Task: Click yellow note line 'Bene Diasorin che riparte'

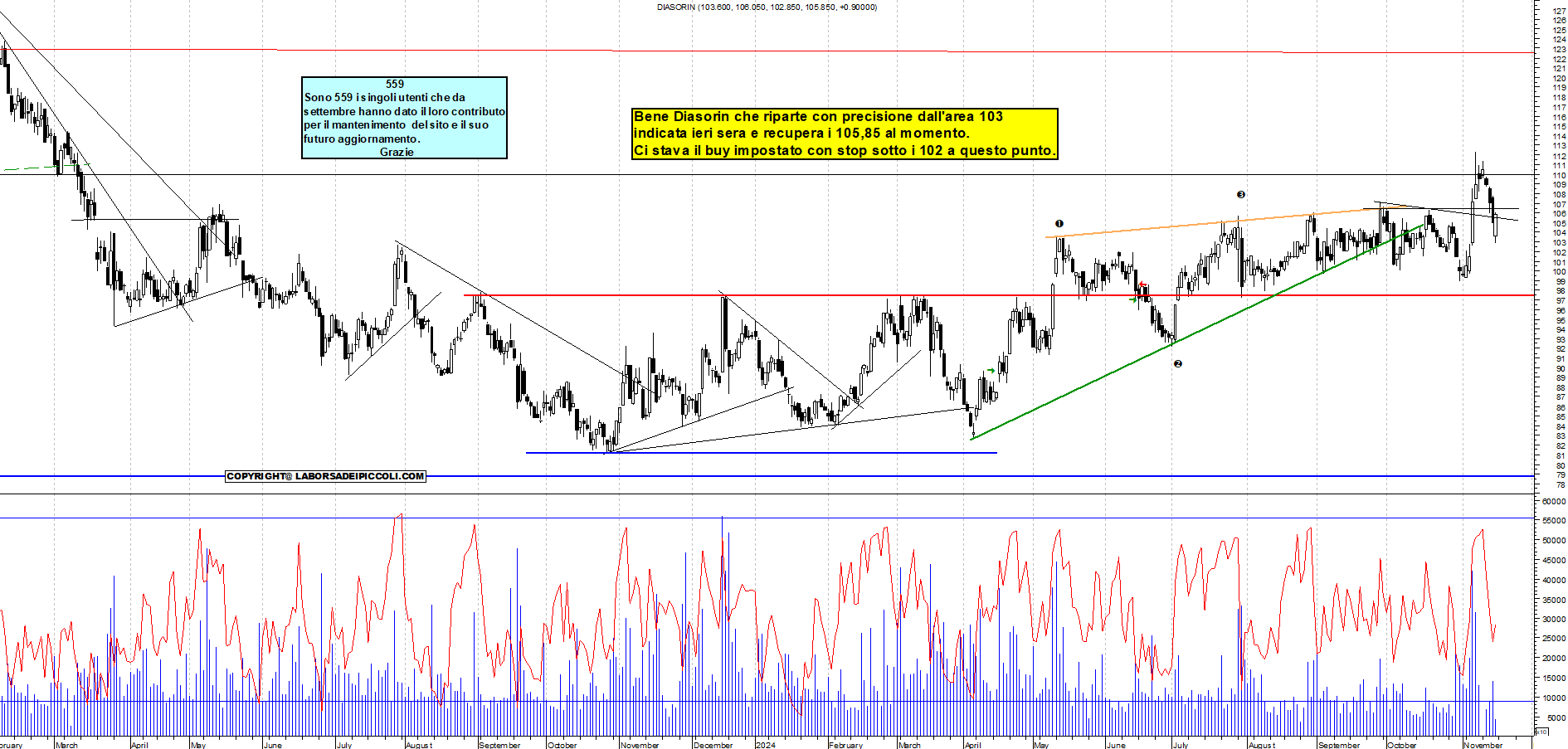Action: click(x=818, y=116)
